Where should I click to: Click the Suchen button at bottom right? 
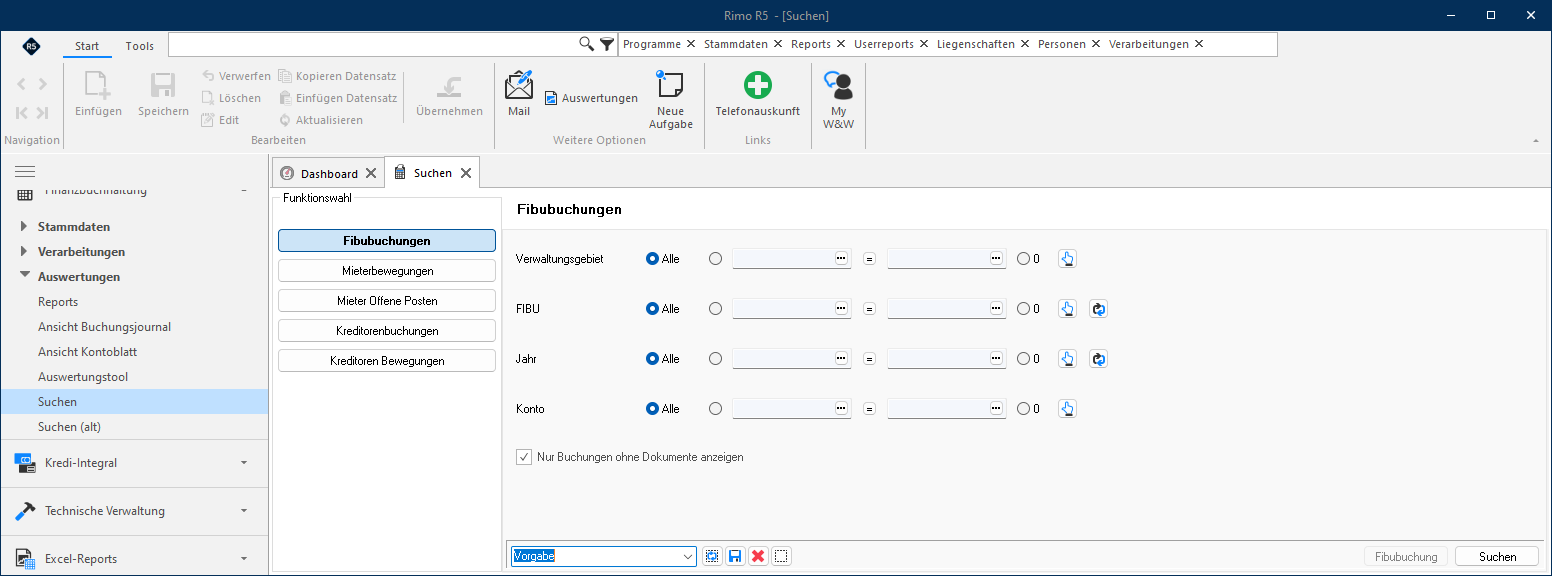coord(1497,557)
